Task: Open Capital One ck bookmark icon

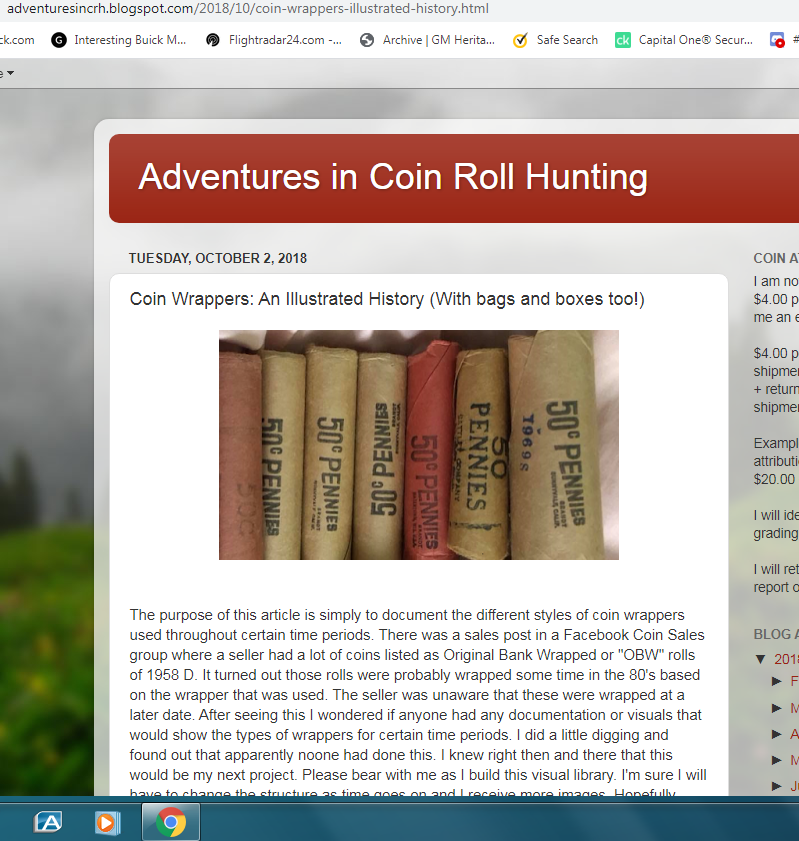Action: [x=623, y=40]
